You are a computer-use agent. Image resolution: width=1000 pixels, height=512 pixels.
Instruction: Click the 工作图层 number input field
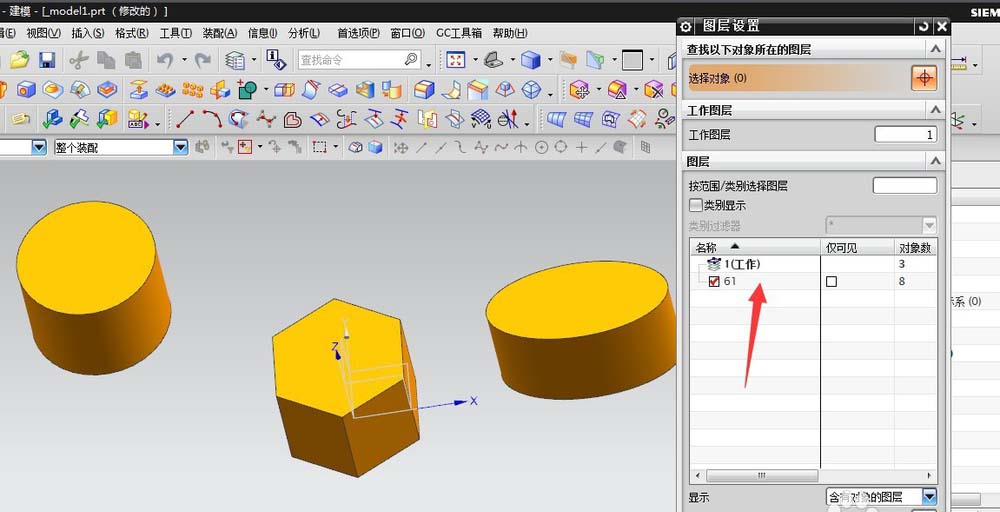tap(905, 135)
